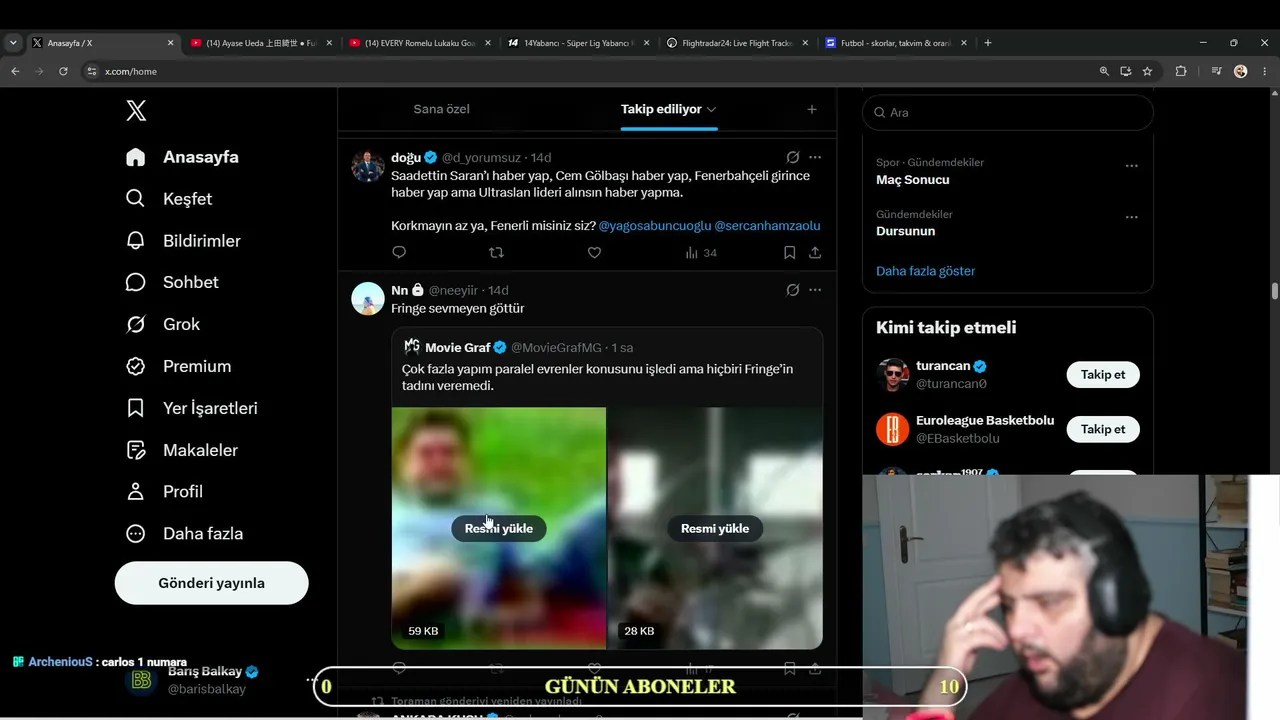This screenshot has width=1280, height=720.
Task: Open the browser tab search dropdown
Action: pos(13,43)
